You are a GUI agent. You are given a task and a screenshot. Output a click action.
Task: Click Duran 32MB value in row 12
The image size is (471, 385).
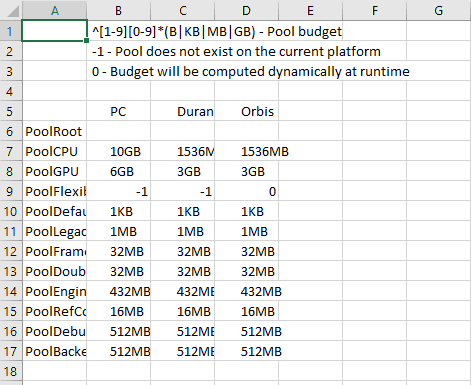[183, 251]
